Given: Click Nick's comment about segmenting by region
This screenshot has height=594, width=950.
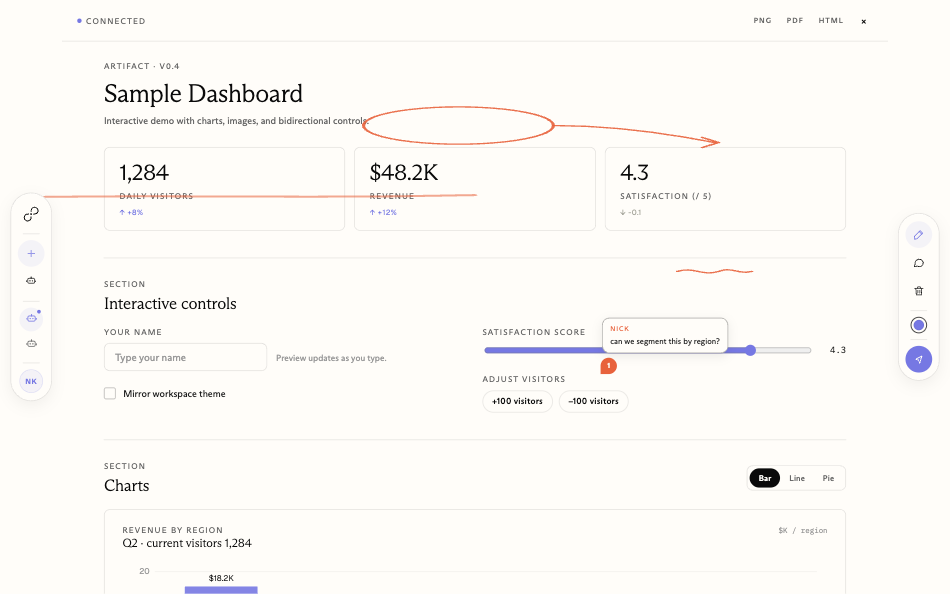Looking at the screenshot, I should [665, 335].
